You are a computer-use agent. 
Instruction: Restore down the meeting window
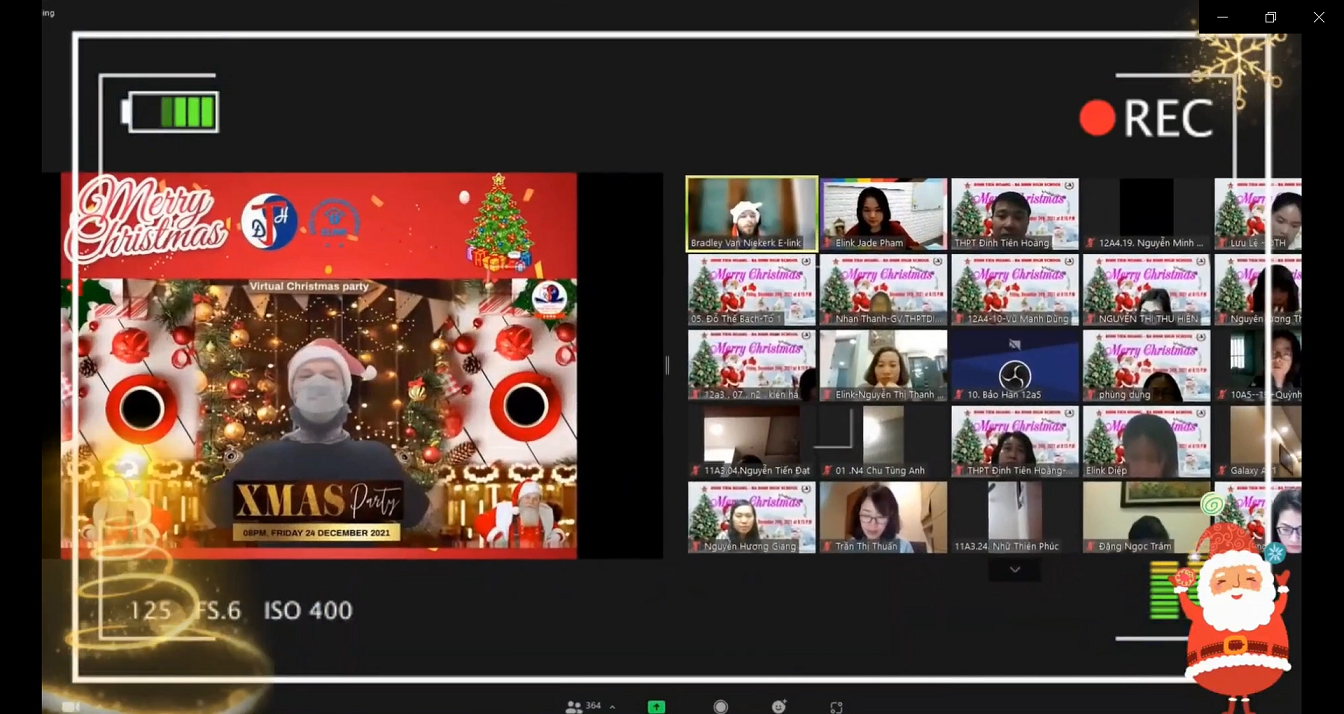coord(1270,17)
